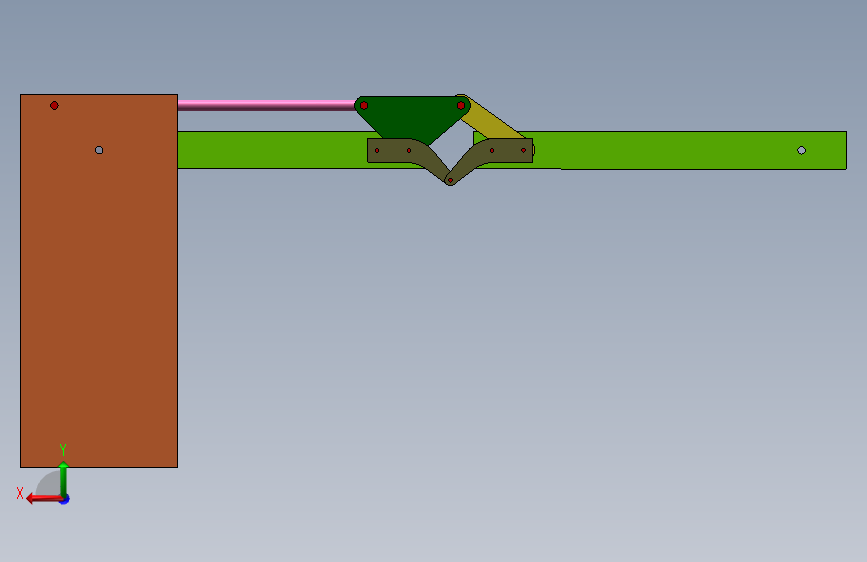
Task: Select the dark green triangular bracket
Action: coord(411,118)
